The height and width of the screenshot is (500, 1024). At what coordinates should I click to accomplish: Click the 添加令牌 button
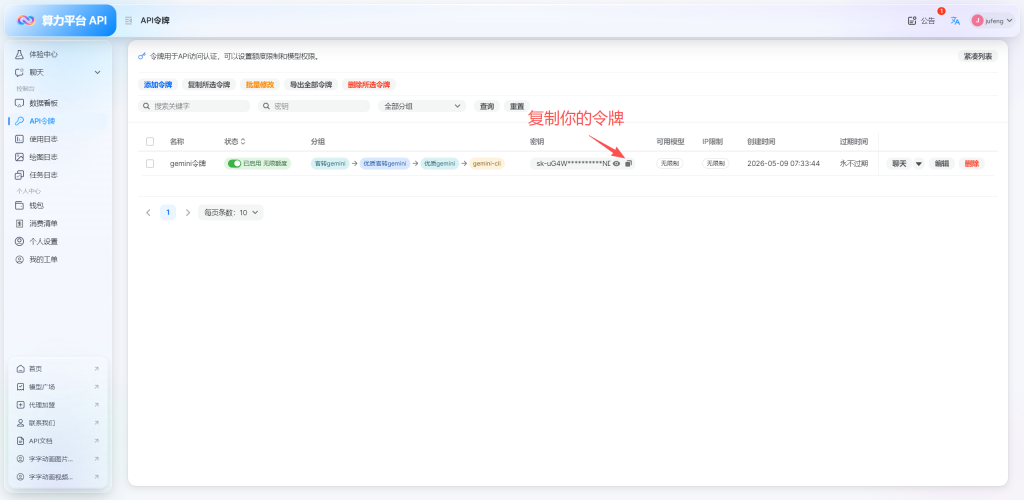tap(157, 85)
